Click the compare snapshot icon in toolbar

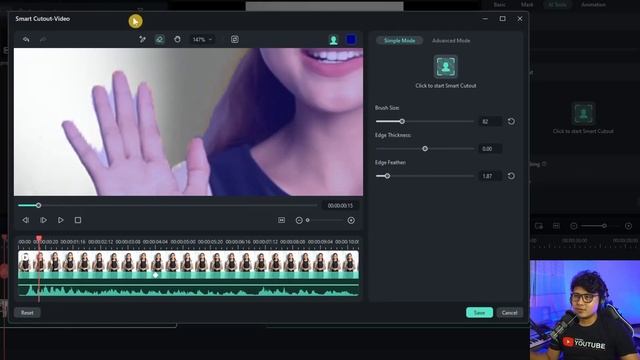pyautogui.click(x=235, y=40)
